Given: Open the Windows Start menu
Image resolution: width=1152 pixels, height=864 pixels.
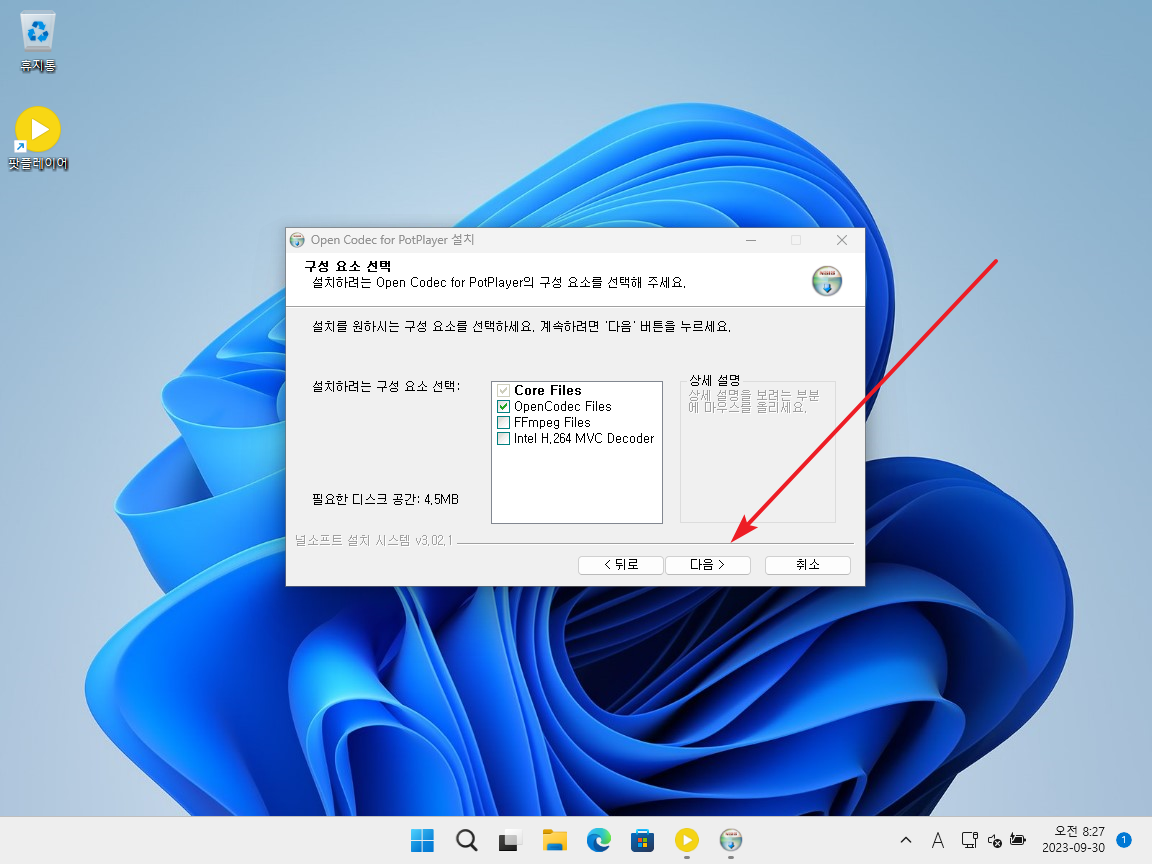Looking at the screenshot, I should click(422, 840).
